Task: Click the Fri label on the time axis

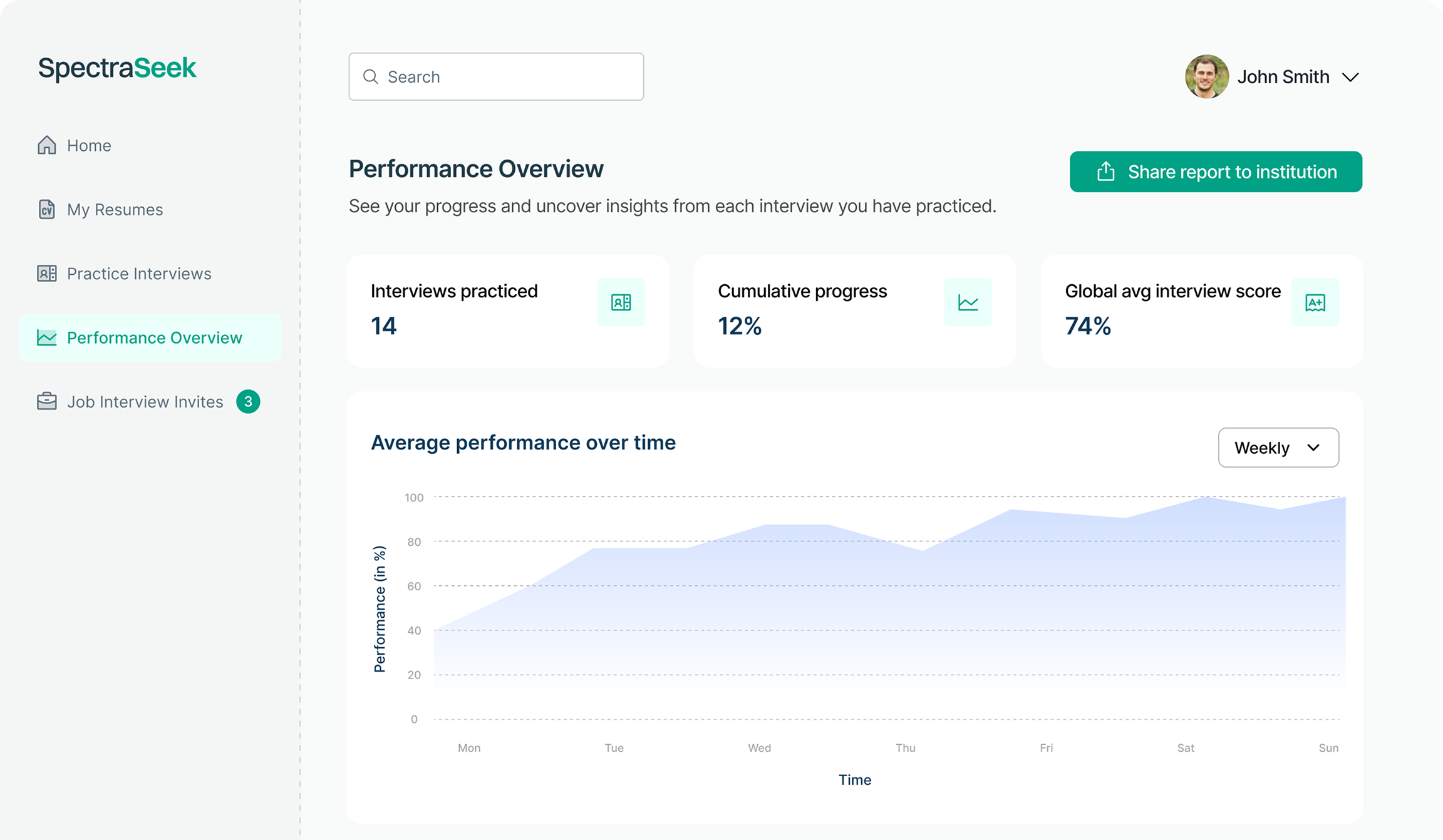Action: click(x=1046, y=748)
